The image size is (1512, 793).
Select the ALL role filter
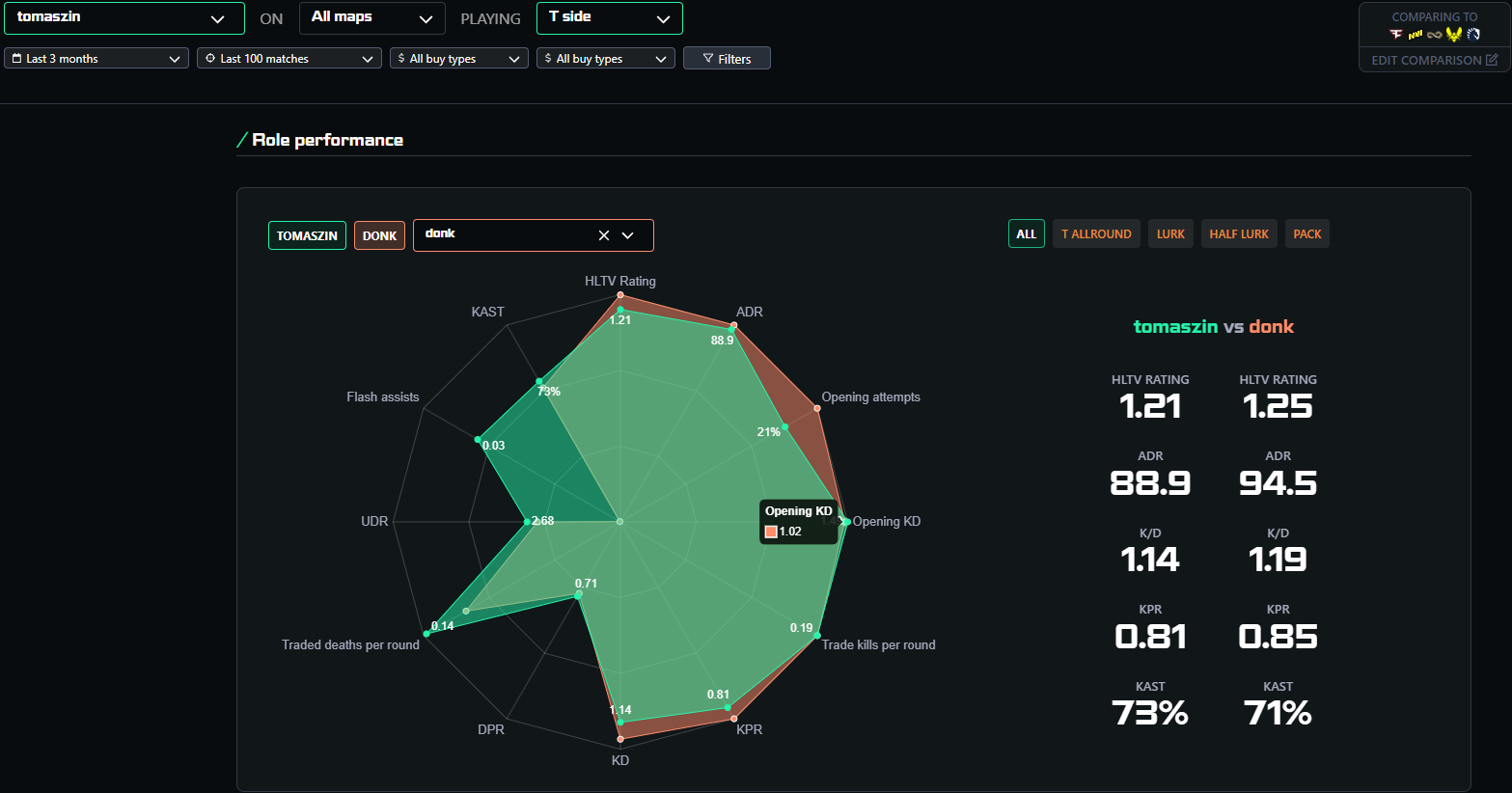pyautogui.click(x=1026, y=234)
